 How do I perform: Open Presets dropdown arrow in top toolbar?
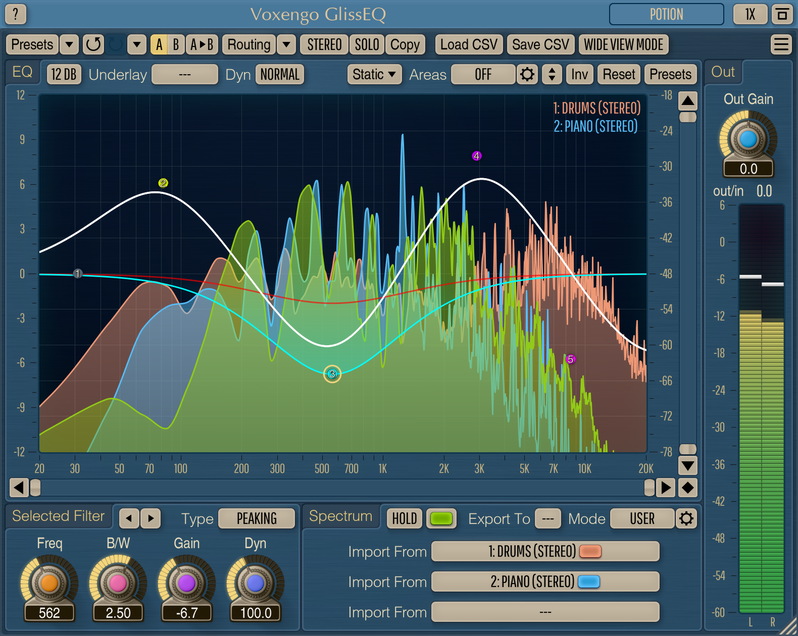pyautogui.click(x=69, y=45)
